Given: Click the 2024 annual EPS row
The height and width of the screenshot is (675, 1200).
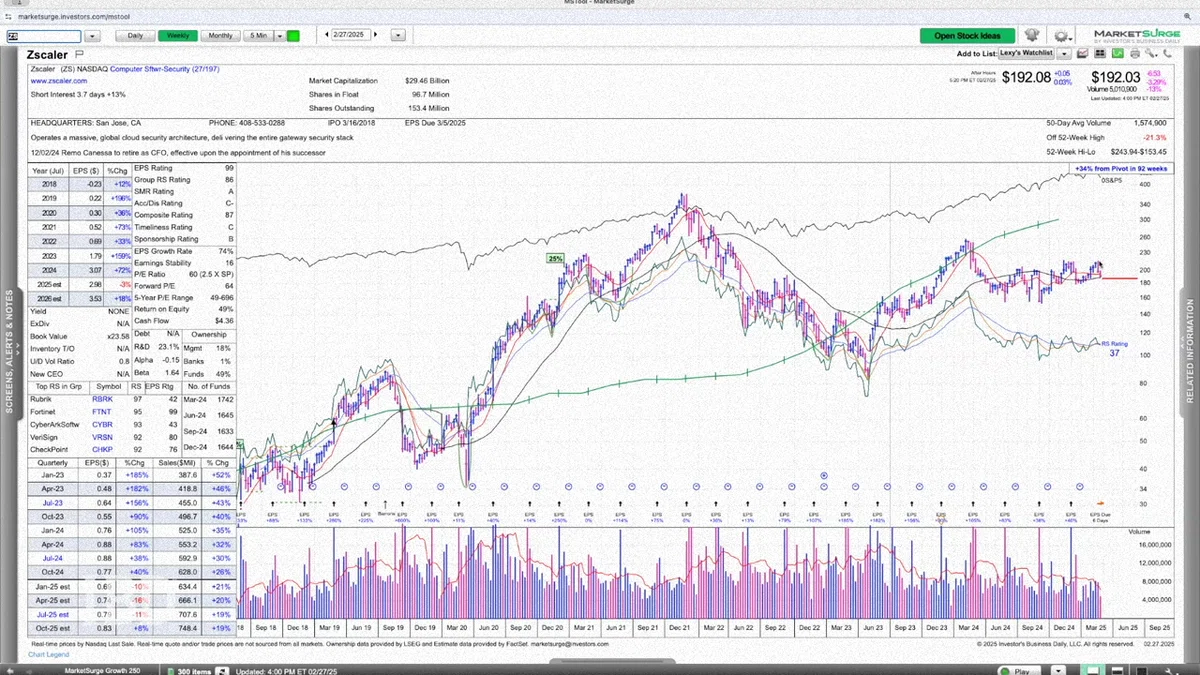Looking at the screenshot, I should 80,270.
